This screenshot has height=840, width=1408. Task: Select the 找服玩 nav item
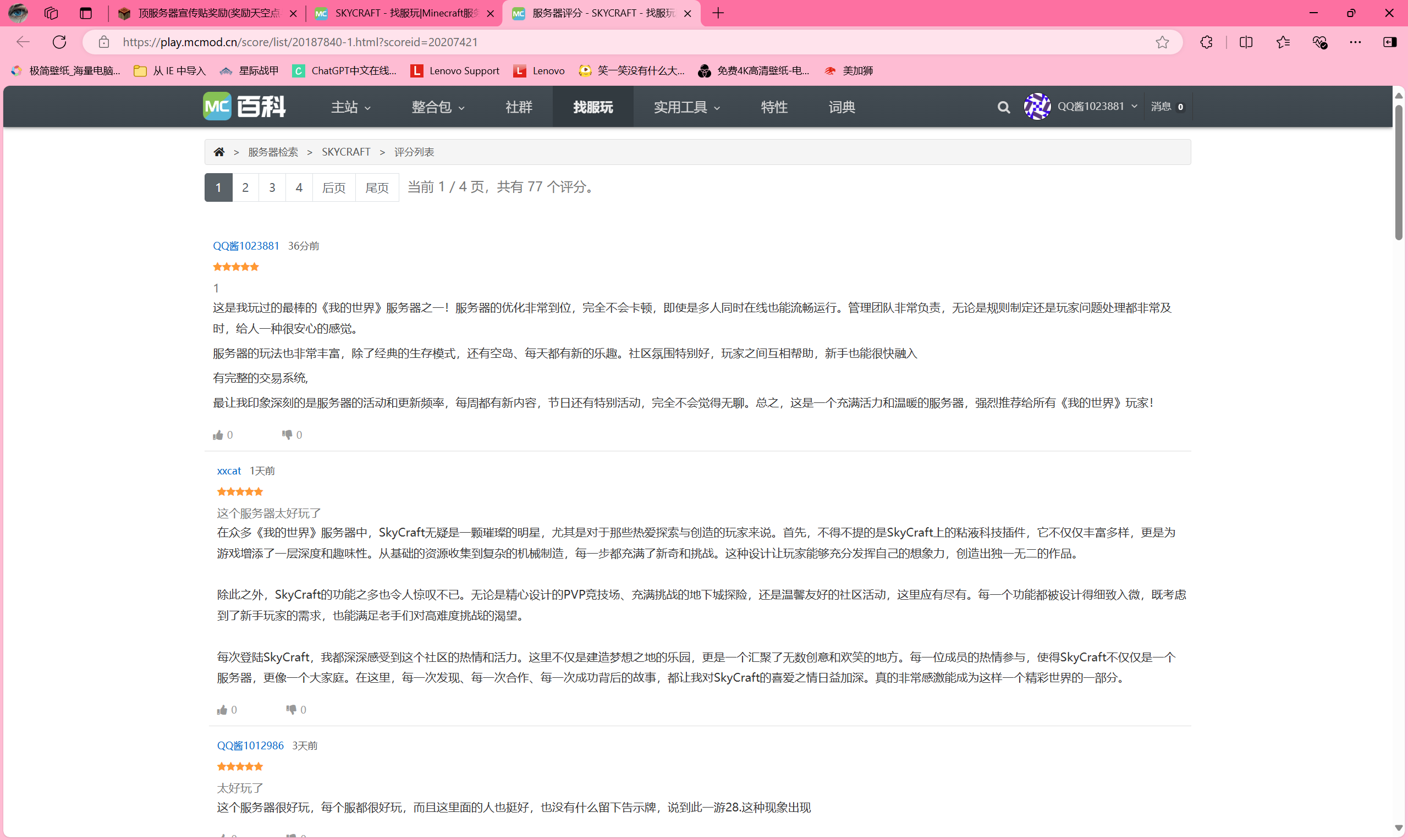[593, 107]
